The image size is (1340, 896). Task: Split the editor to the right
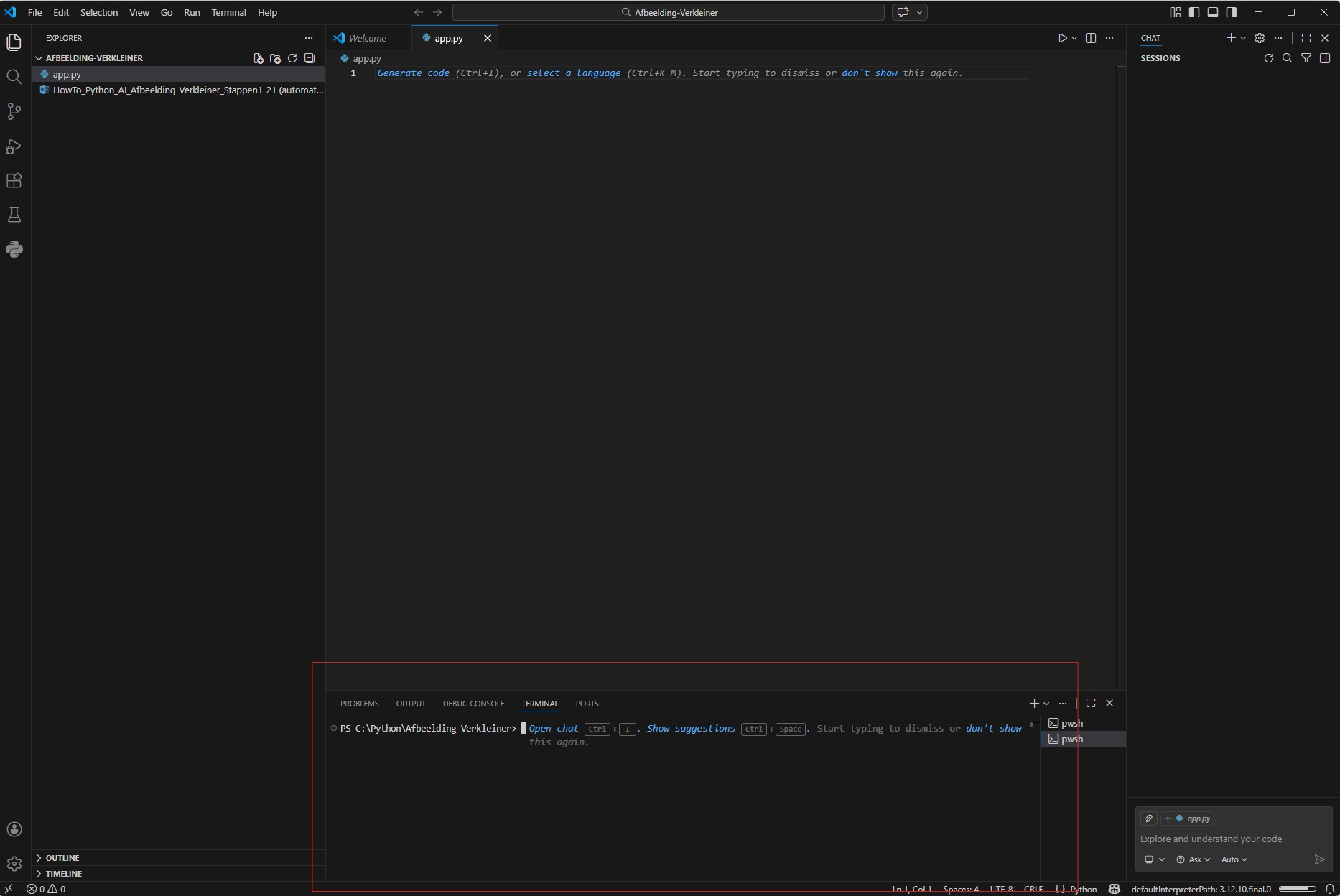point(1091,38)
